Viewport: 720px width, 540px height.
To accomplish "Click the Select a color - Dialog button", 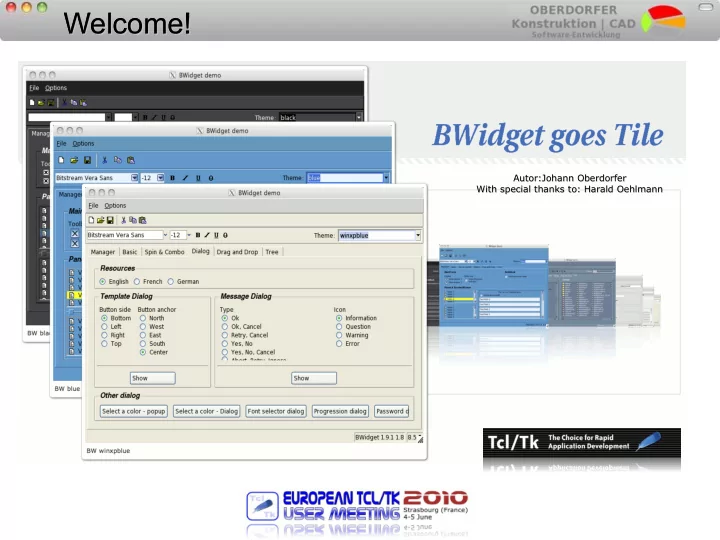I will [207, 411].
